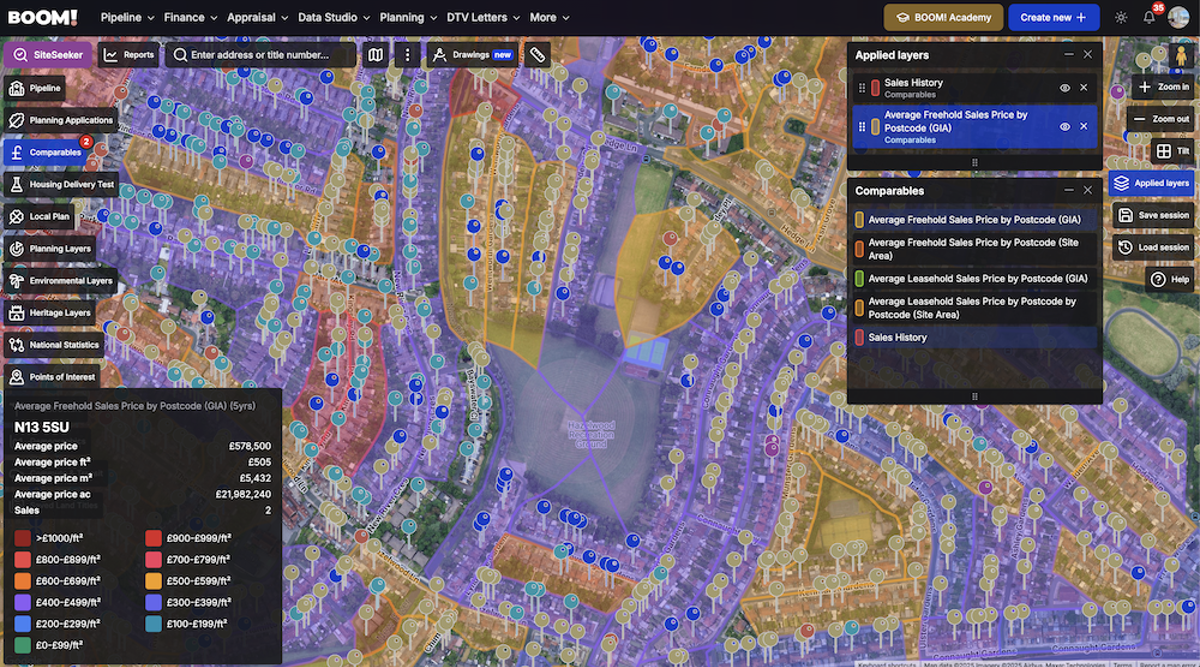This screenshot has width=1200, height=667.
Task: Open the SiteSeeker search tool
Action: (48, 55)
